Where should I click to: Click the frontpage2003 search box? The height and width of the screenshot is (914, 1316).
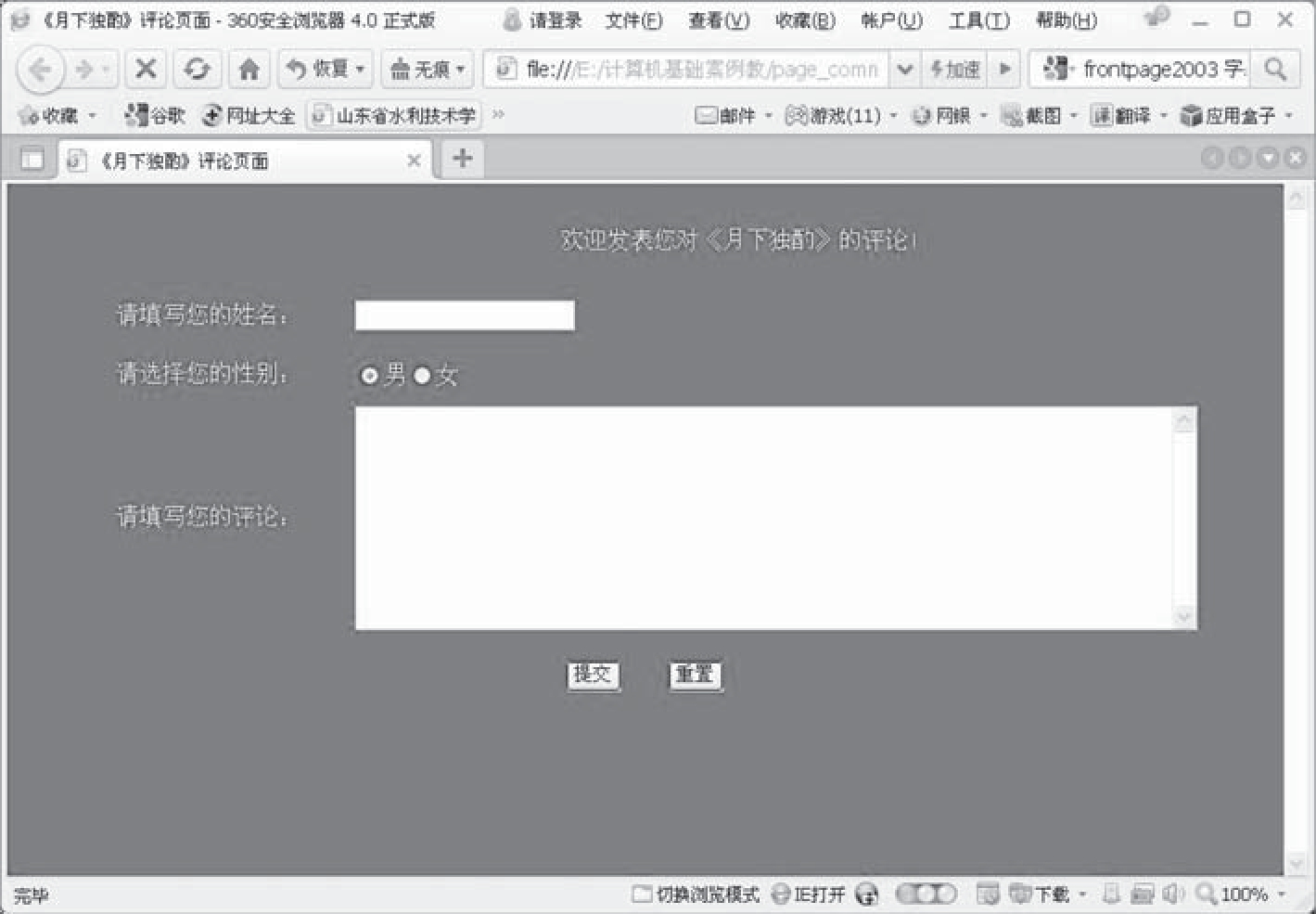1141,69
